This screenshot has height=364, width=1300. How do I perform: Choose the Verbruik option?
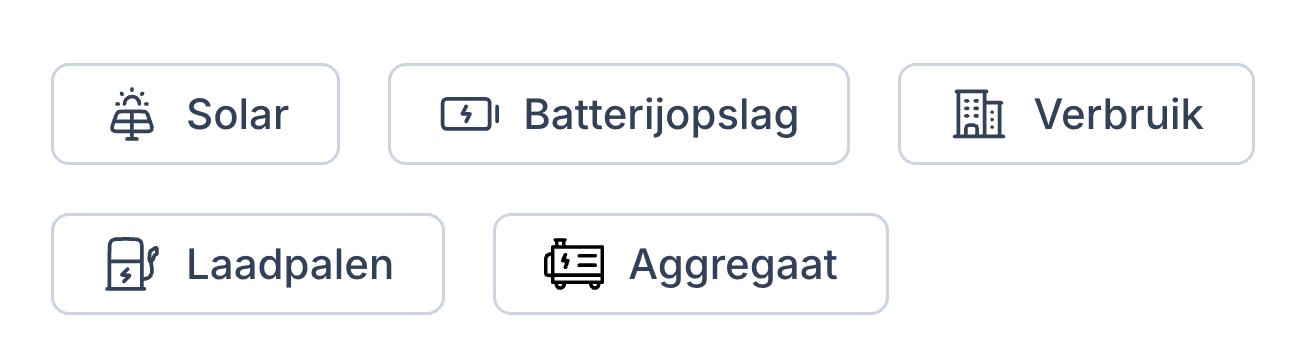1076,114
